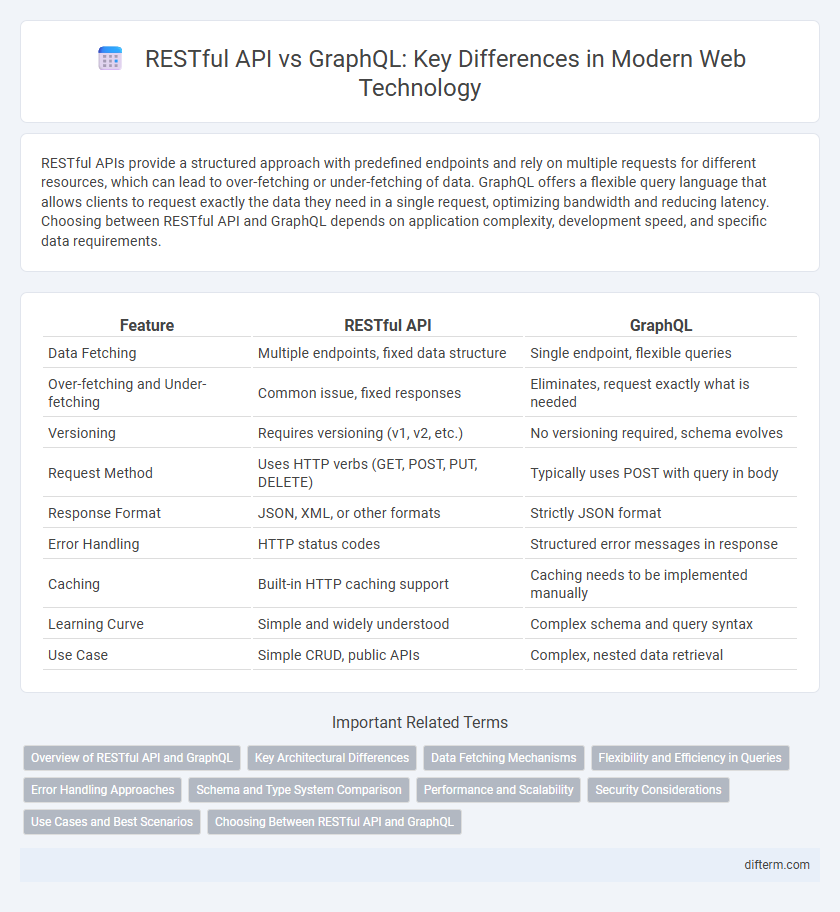
Task: Click the difterm.com footer link
Action: pos(777,865)
